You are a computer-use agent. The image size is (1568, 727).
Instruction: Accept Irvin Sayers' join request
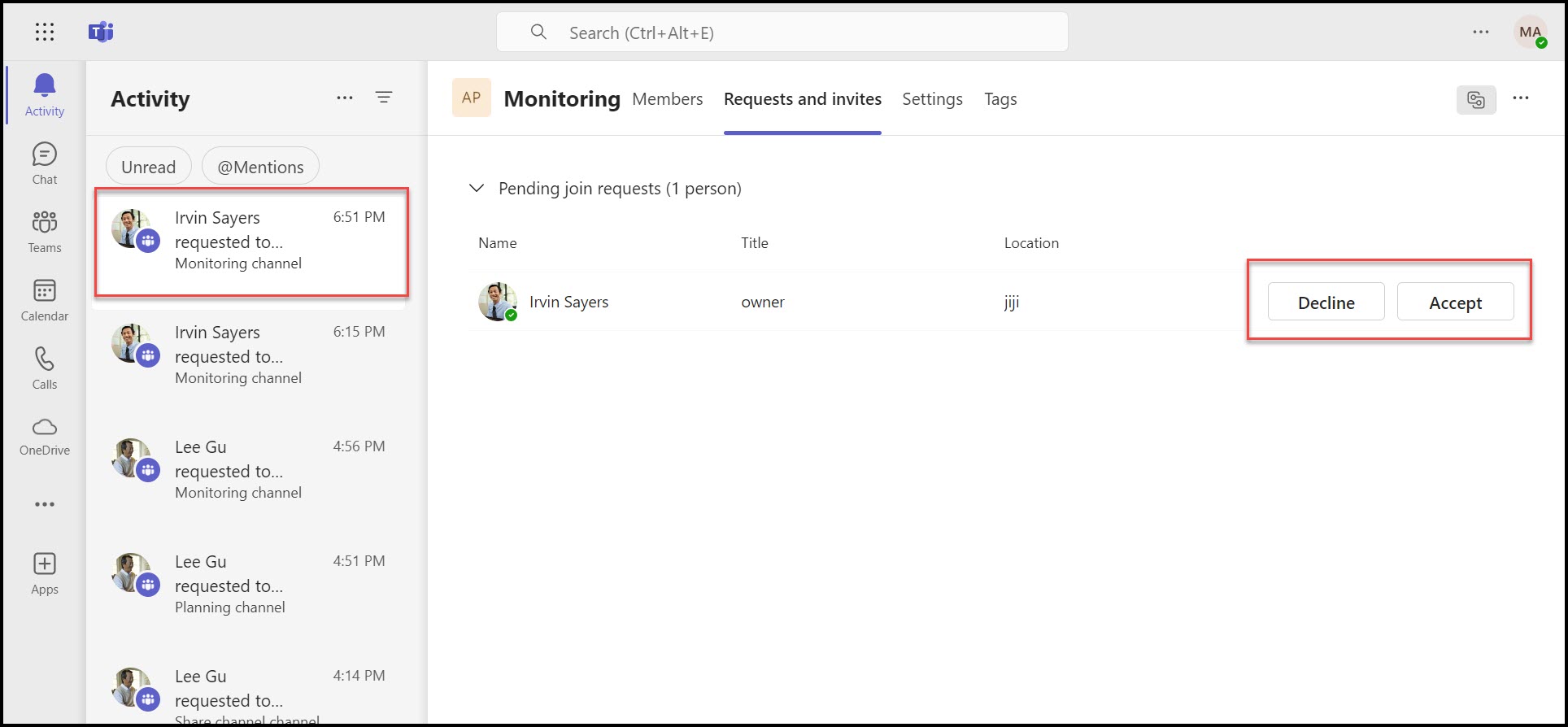click(x=1455, y=303)
